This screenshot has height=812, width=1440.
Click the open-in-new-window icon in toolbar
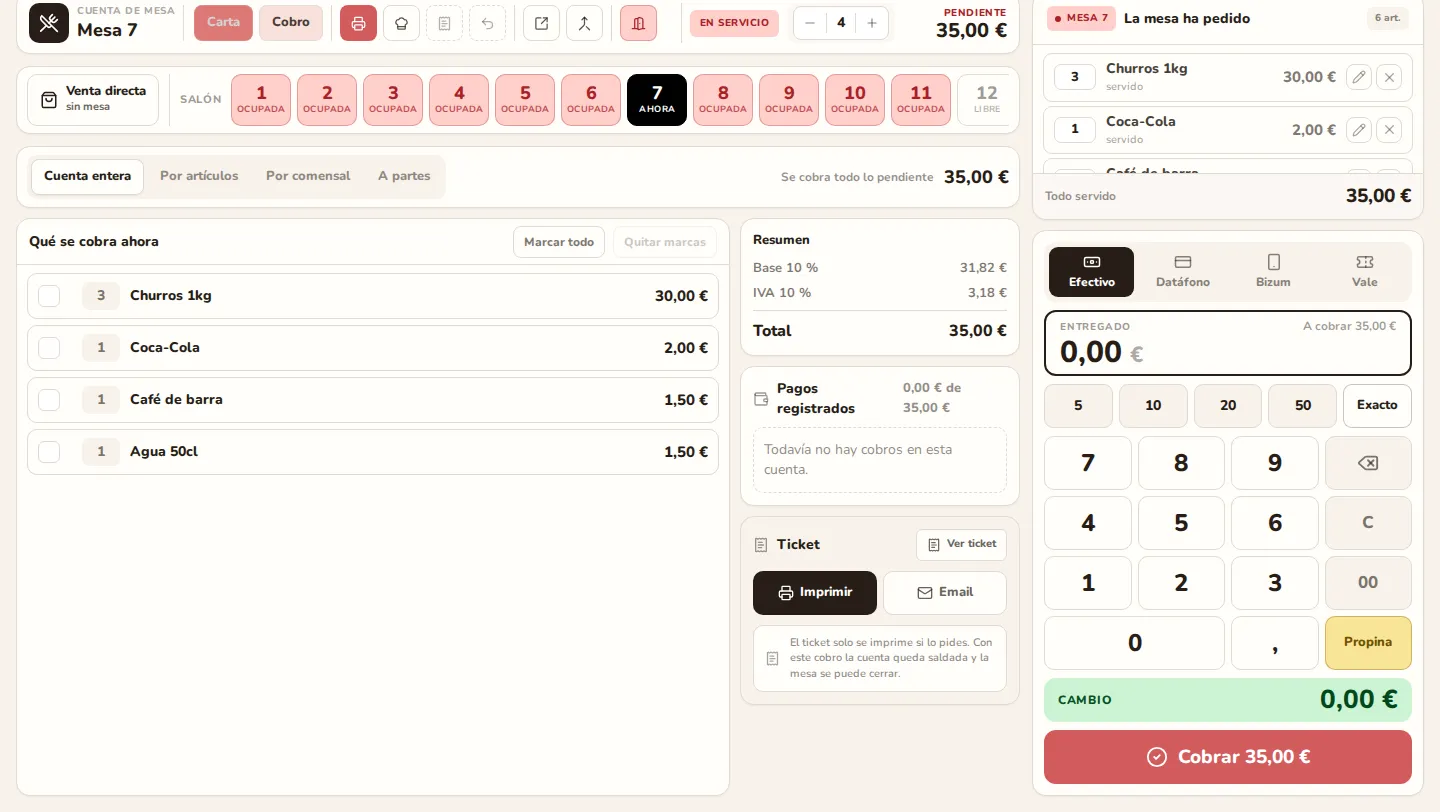[x=541, y=23]
